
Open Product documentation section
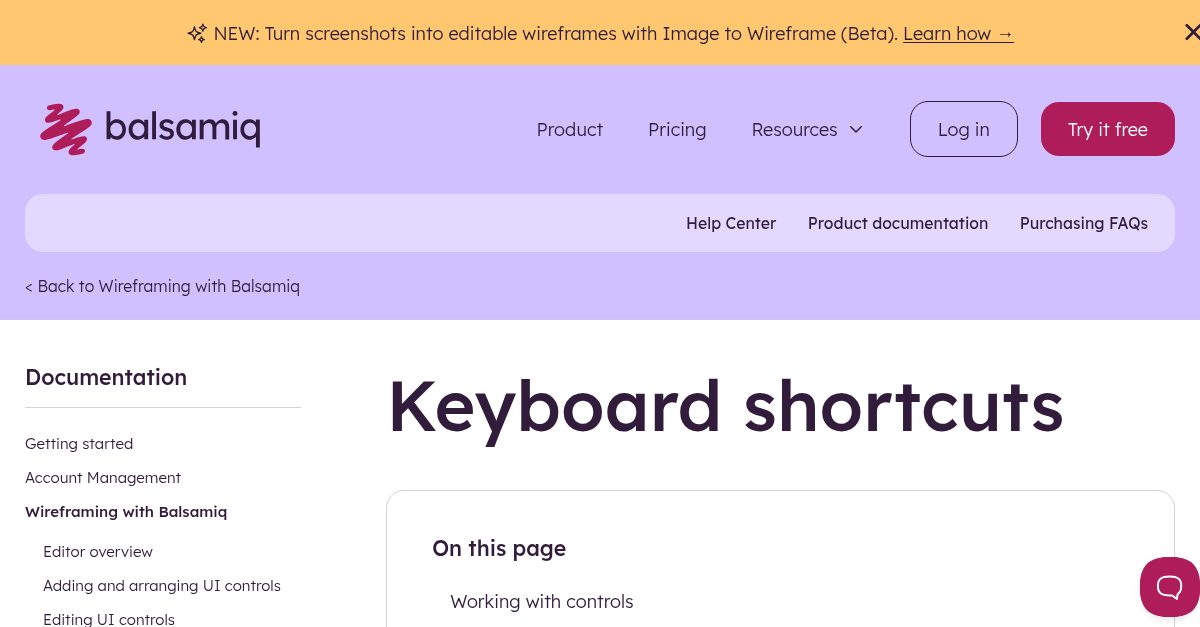897,223
